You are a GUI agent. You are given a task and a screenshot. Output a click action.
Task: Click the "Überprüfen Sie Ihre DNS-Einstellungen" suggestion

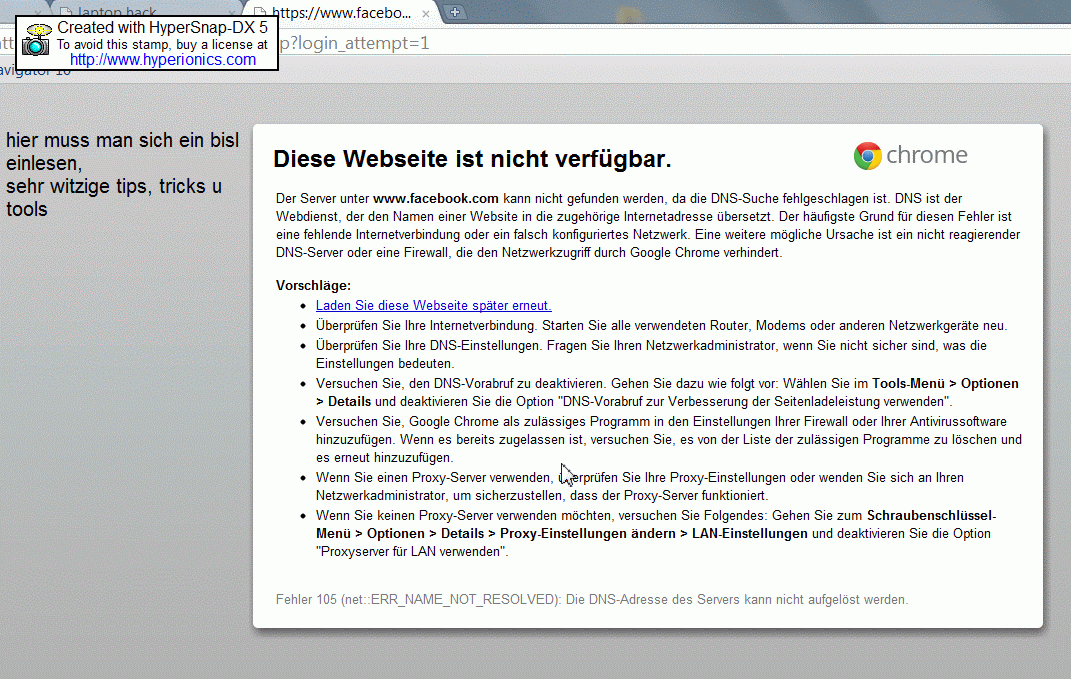click(651, 354)
